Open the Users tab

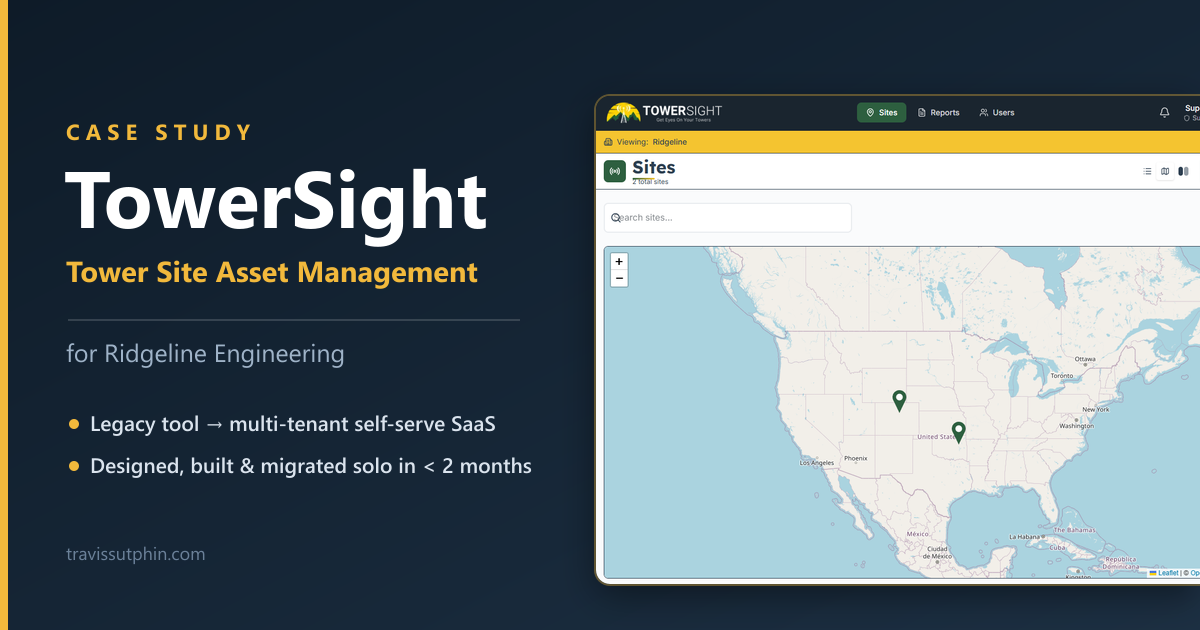click(997, 113)
